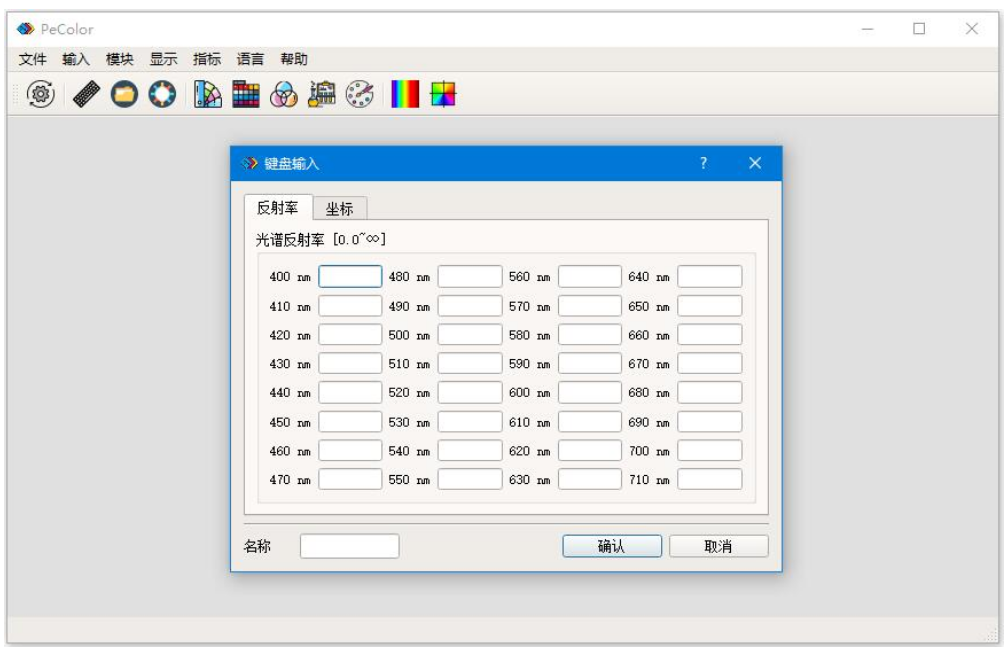
Task: Click the folder open toolbar icon
Action: tap(124, 94)
